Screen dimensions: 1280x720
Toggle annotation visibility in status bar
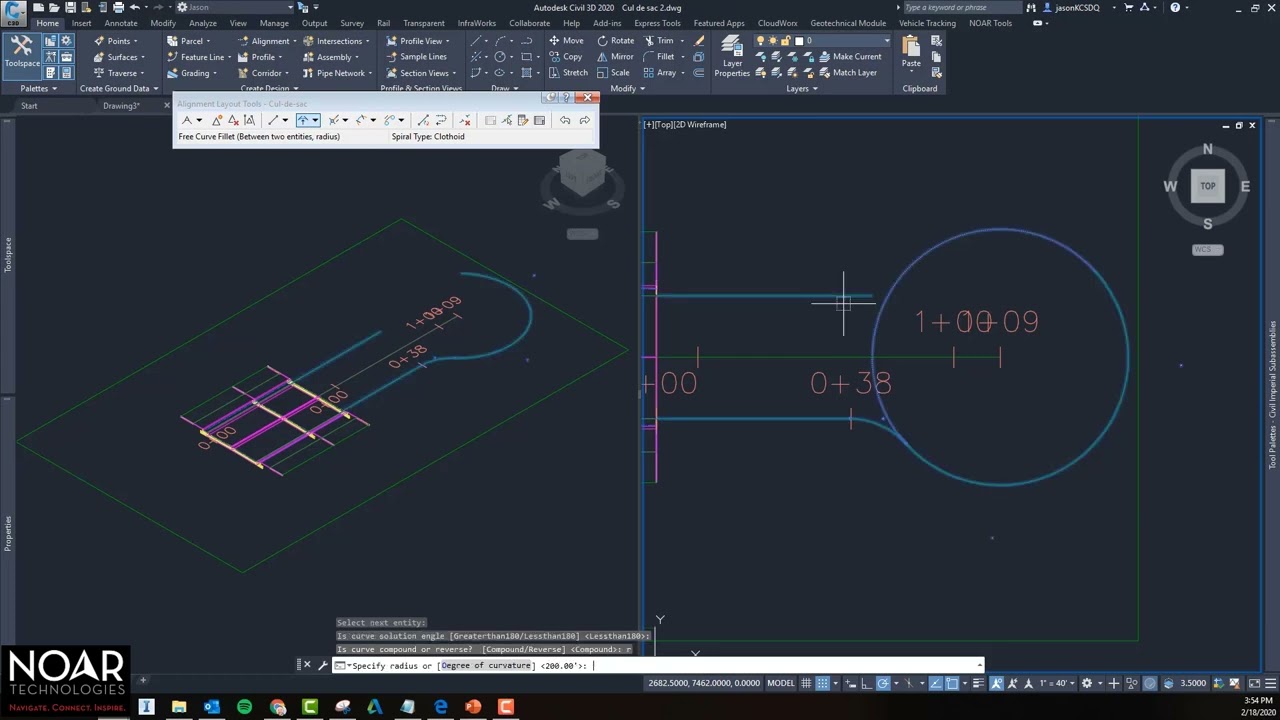click(x=996, y=684)
